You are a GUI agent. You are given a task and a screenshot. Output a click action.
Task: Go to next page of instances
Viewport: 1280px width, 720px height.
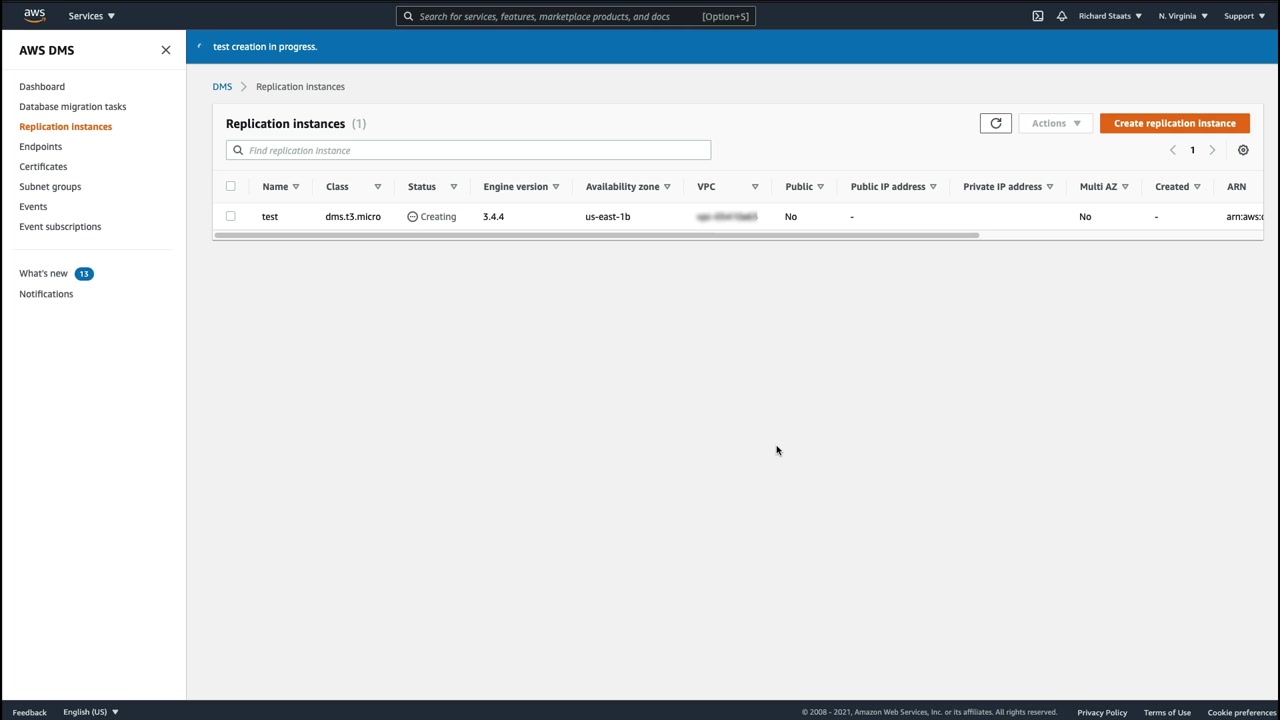[1212, 150]
